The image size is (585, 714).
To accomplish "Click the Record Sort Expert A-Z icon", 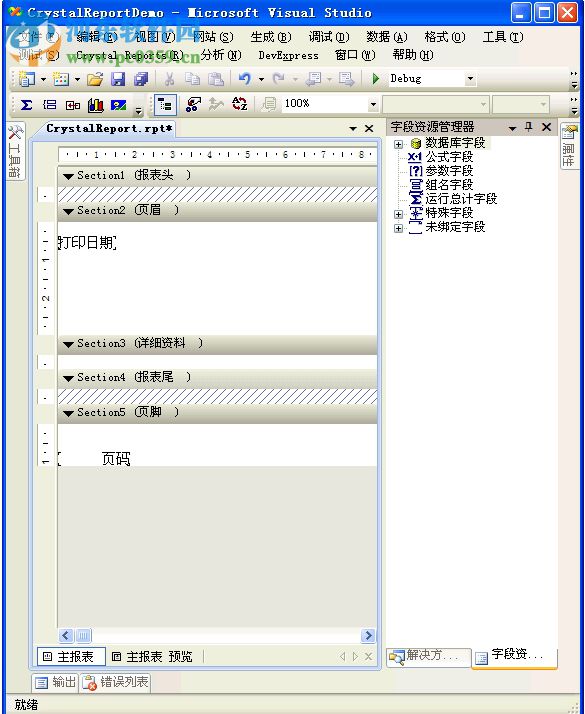I will 239,104.
